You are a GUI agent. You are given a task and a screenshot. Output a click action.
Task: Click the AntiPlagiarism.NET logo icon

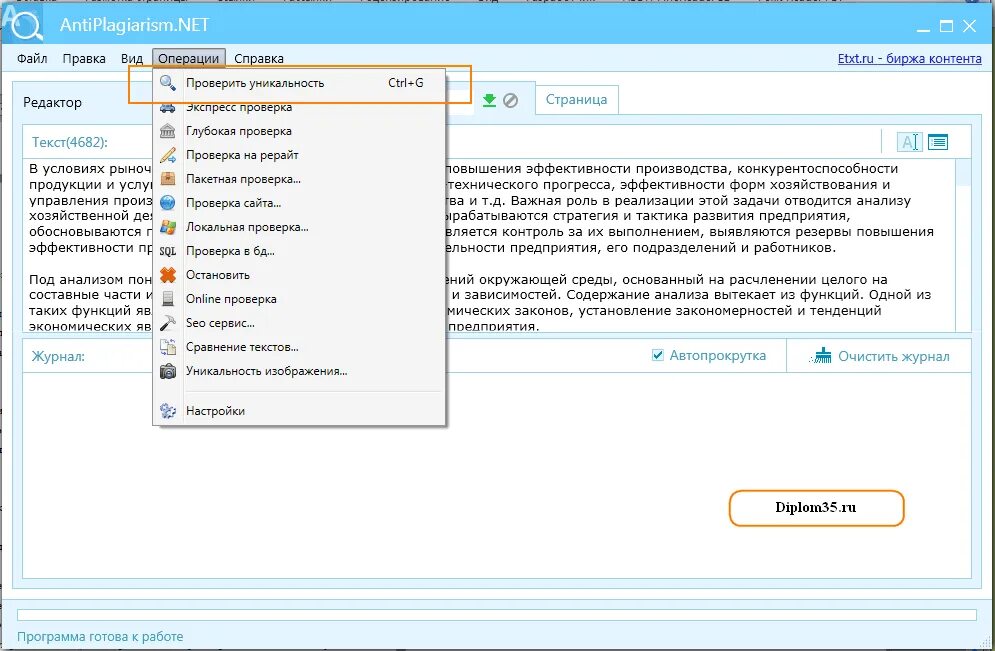pyautogui.click(x=23, y=25)
